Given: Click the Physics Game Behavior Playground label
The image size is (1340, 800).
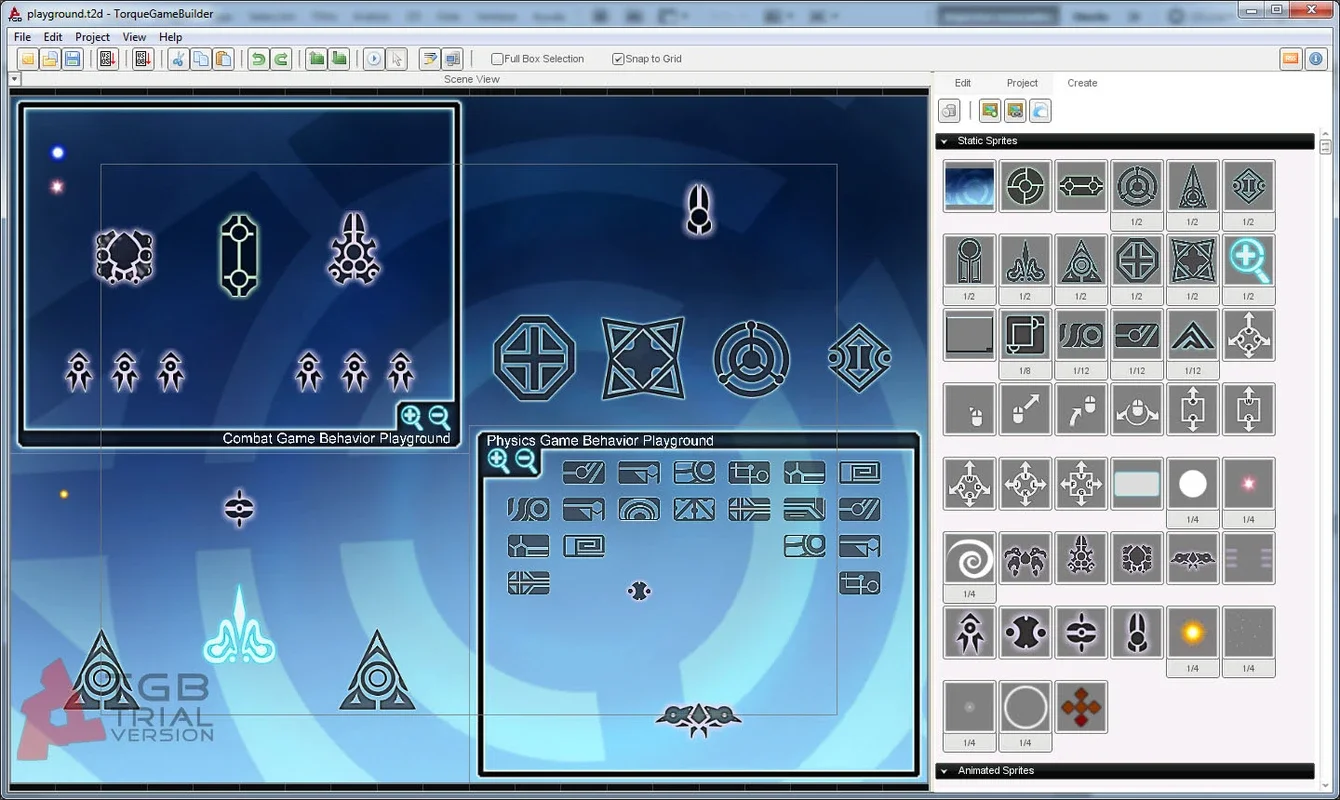Looking at the screenshot, I should tap(600, 440).
